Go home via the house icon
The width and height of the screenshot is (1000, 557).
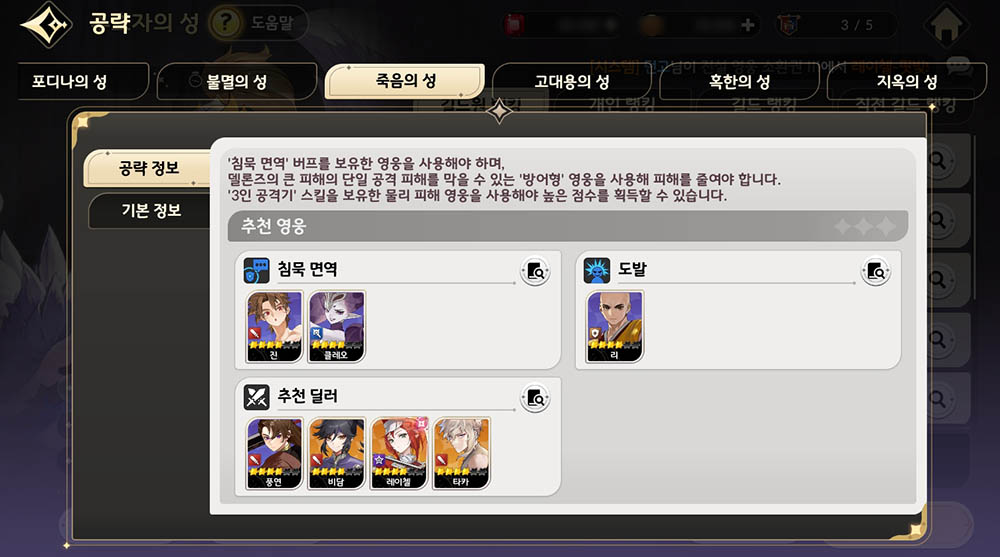946,25
